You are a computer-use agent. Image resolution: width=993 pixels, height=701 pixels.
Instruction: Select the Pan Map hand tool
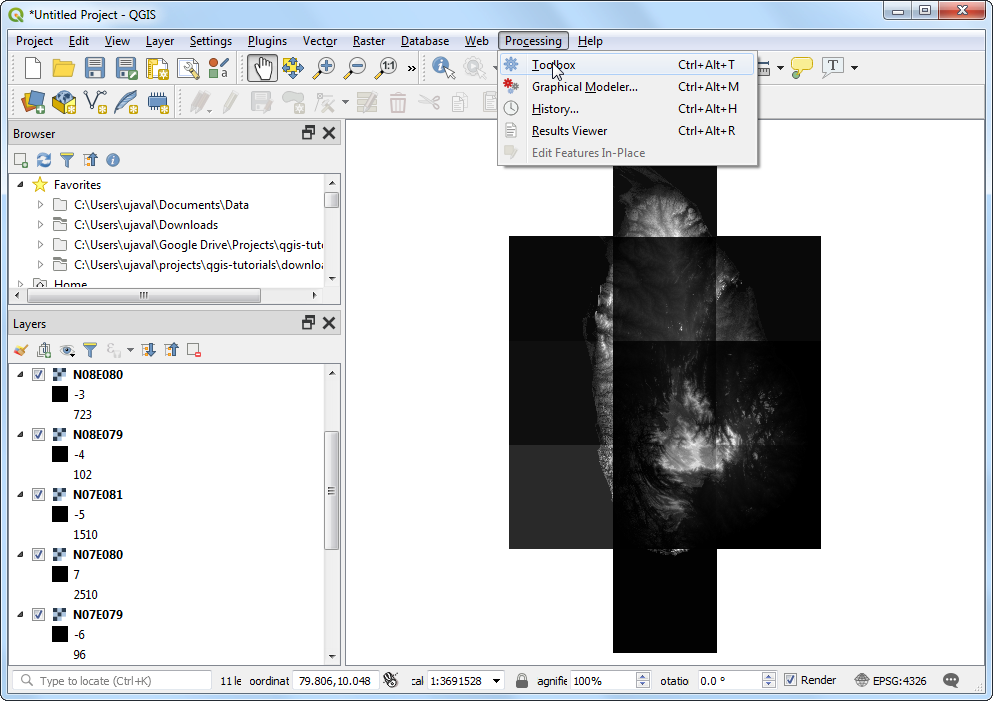pos(262,68)
